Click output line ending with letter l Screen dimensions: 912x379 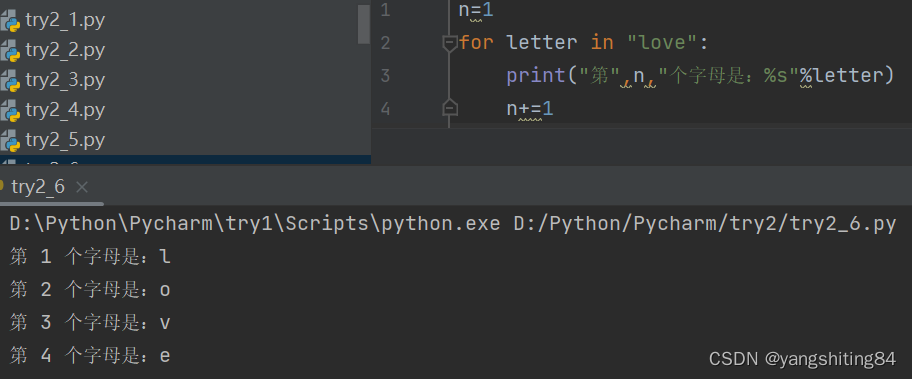tap(90, 257)
